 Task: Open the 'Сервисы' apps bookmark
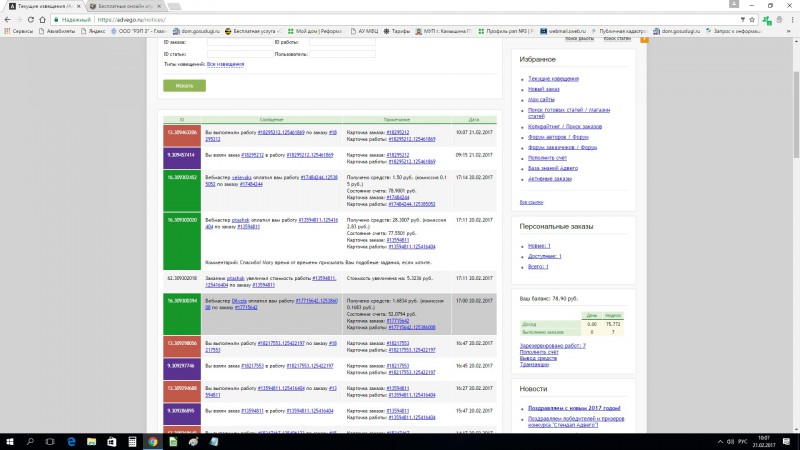pos(18,31)
